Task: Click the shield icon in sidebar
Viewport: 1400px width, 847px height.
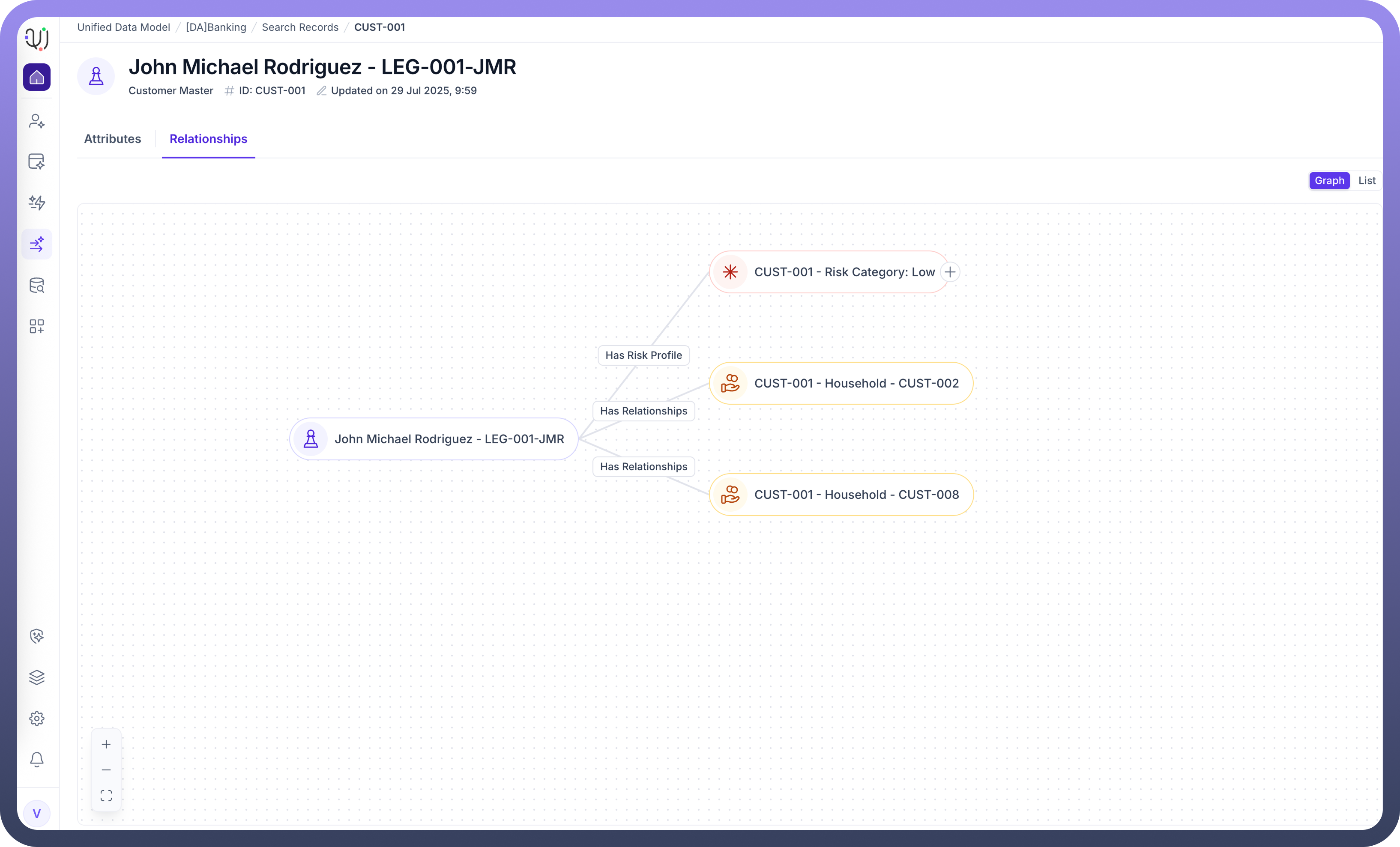Action: (37, 636)
